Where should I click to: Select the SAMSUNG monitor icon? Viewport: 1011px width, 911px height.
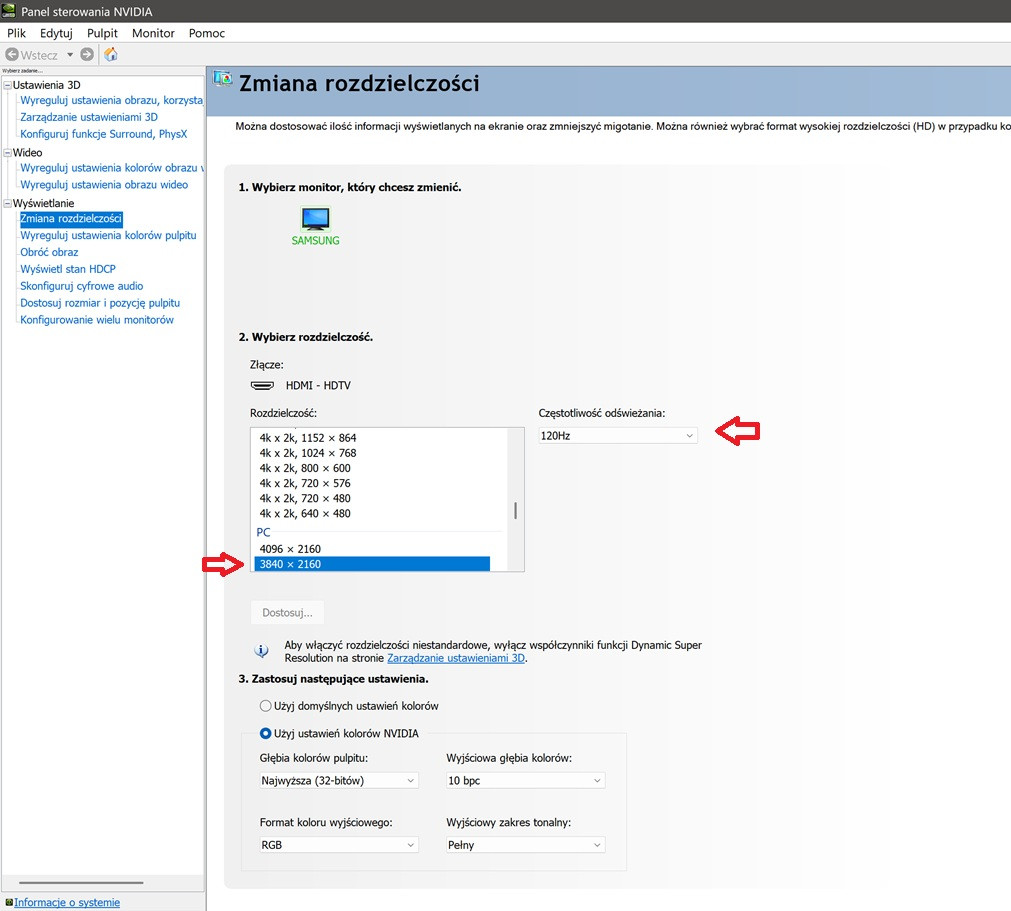pyautogui.click(x=315, y=219)
